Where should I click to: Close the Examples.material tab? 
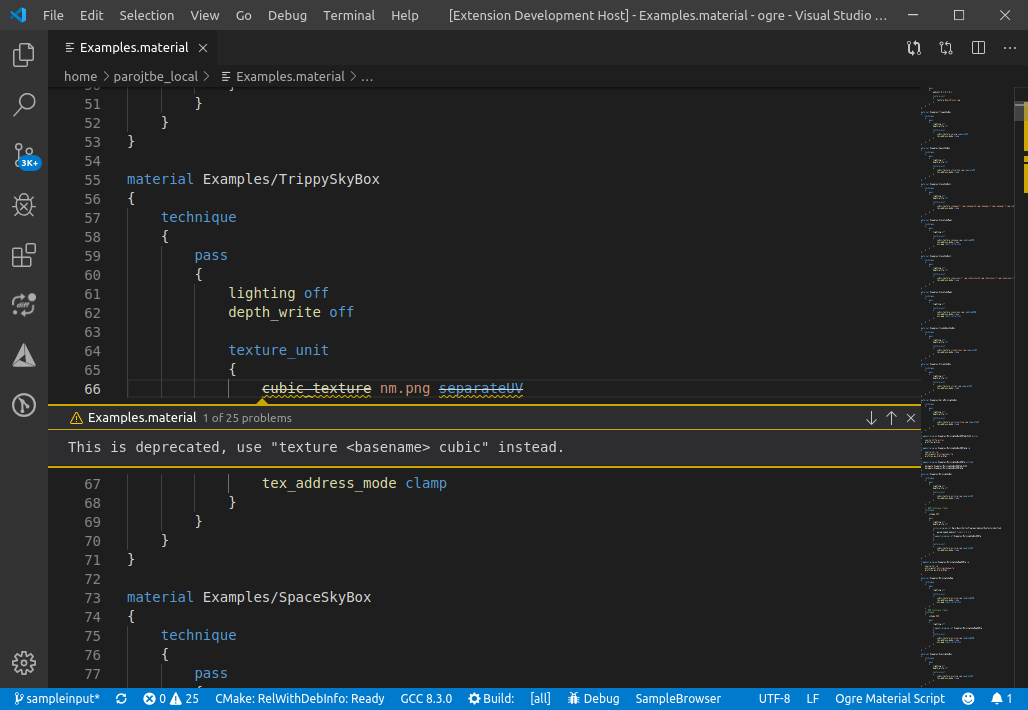(203, 48)
